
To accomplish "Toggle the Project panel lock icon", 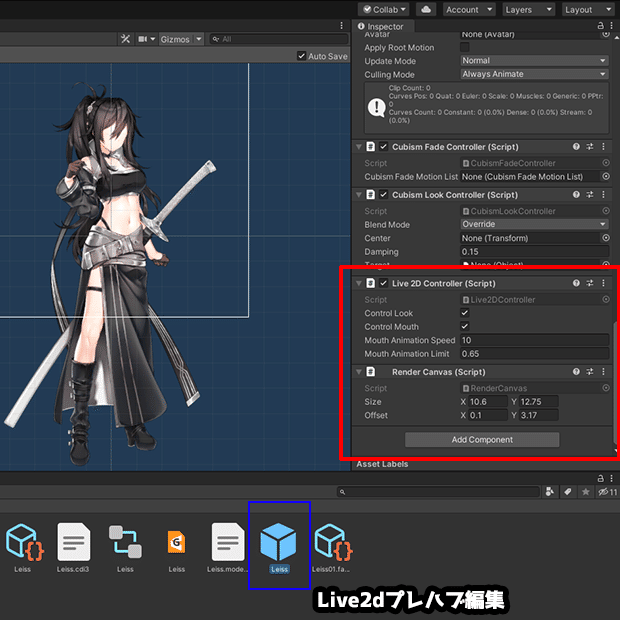I will [x=600, y=478].
